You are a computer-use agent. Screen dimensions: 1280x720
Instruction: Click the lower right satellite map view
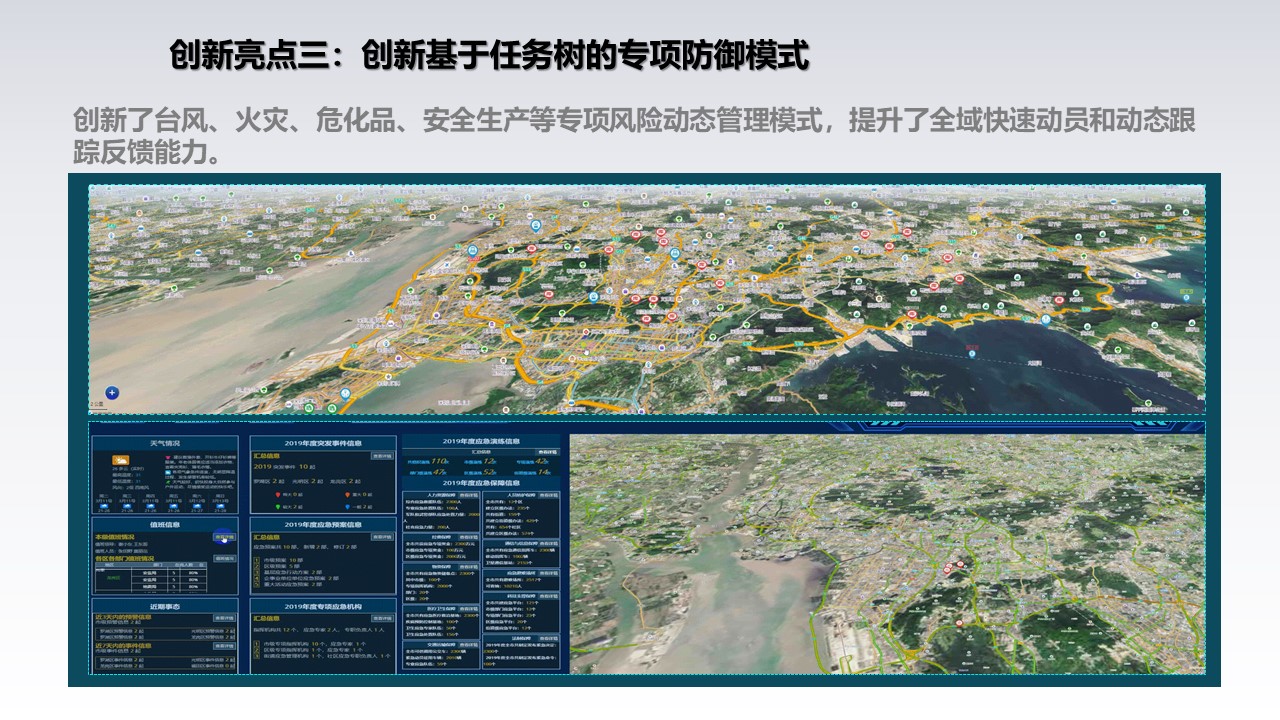tap(887, 554)
